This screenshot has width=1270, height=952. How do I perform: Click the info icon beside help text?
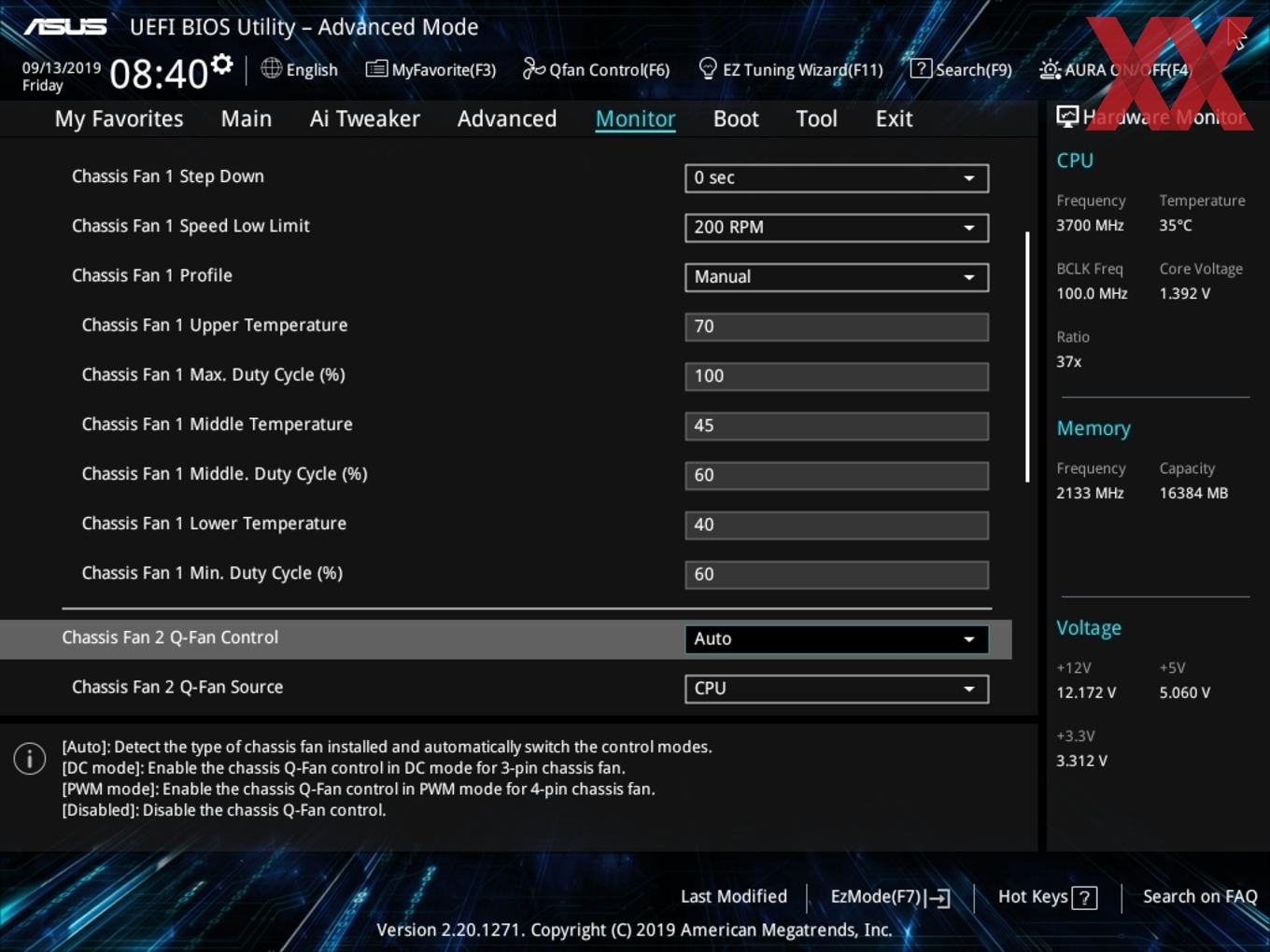[30, 759]
